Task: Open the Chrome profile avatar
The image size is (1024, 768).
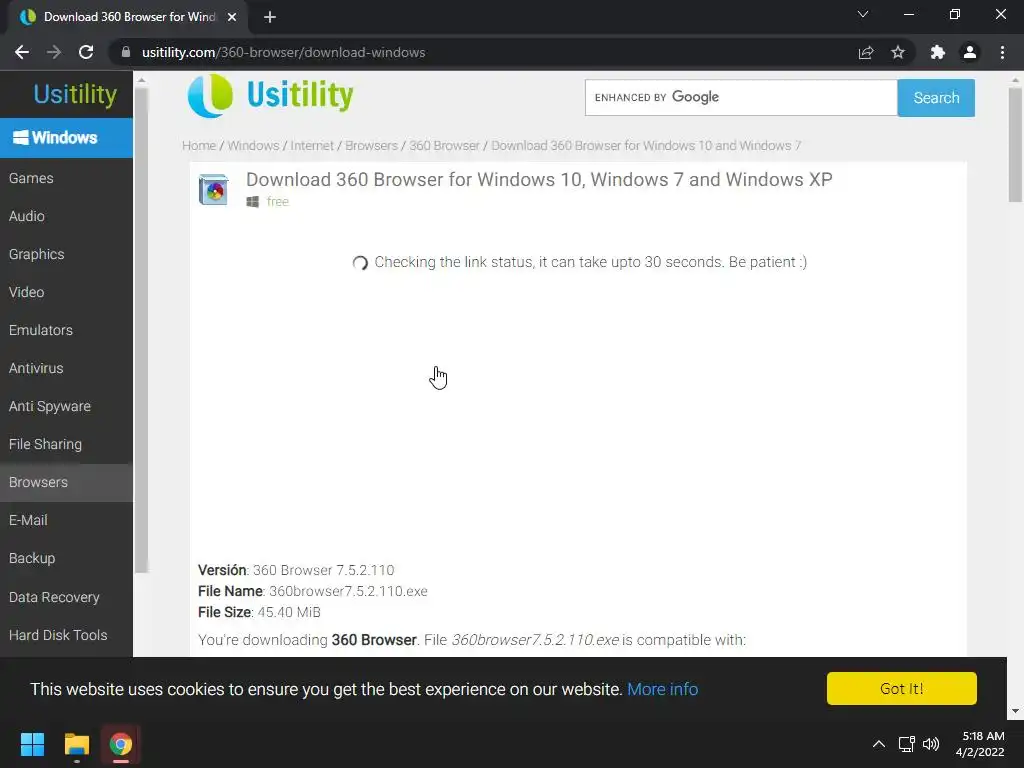Action: [970, 52]
